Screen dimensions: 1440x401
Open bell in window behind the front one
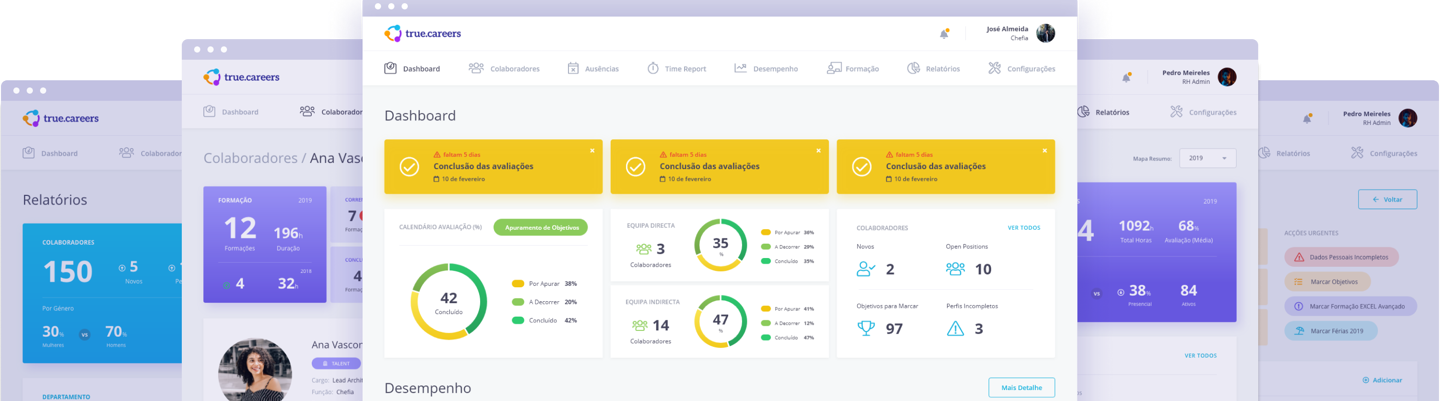tap(1126, 77)
